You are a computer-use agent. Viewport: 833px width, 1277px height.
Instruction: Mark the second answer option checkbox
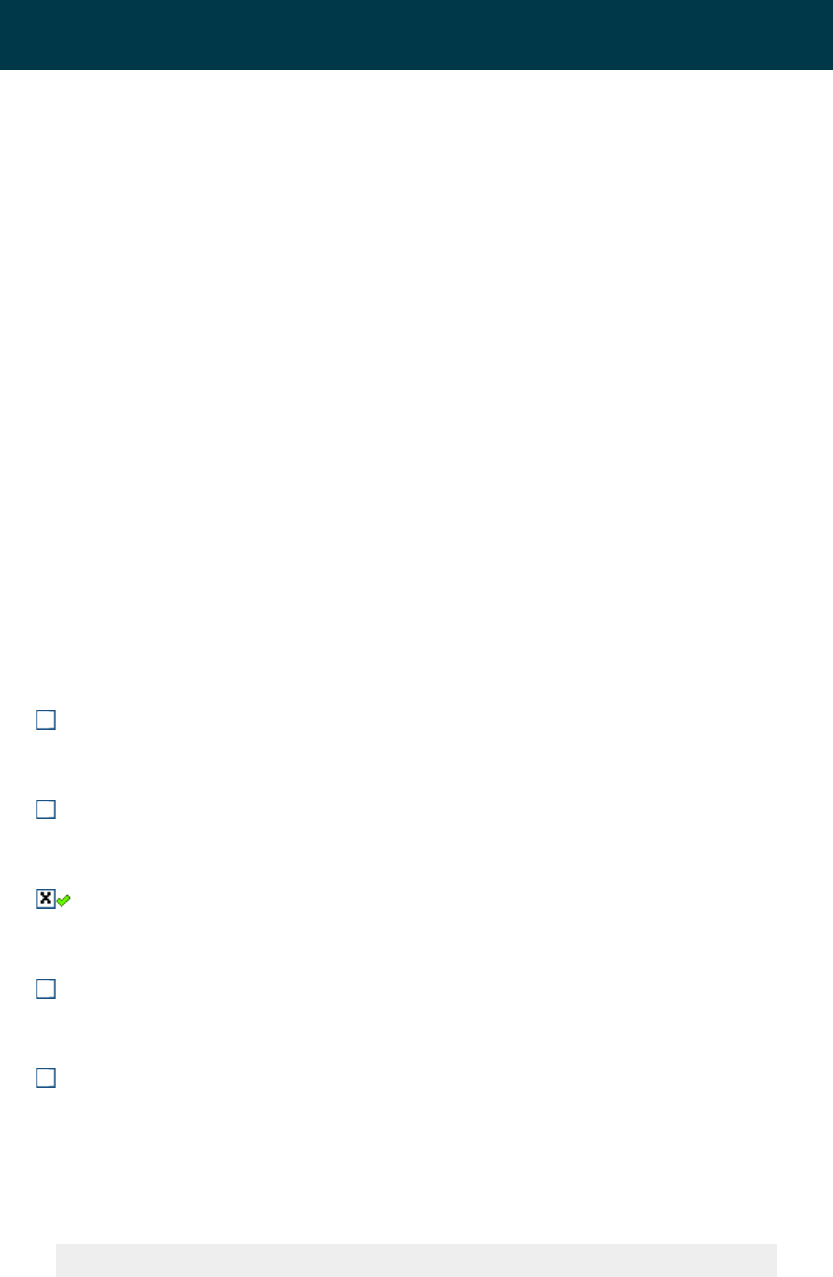click(x=45, y=809)
